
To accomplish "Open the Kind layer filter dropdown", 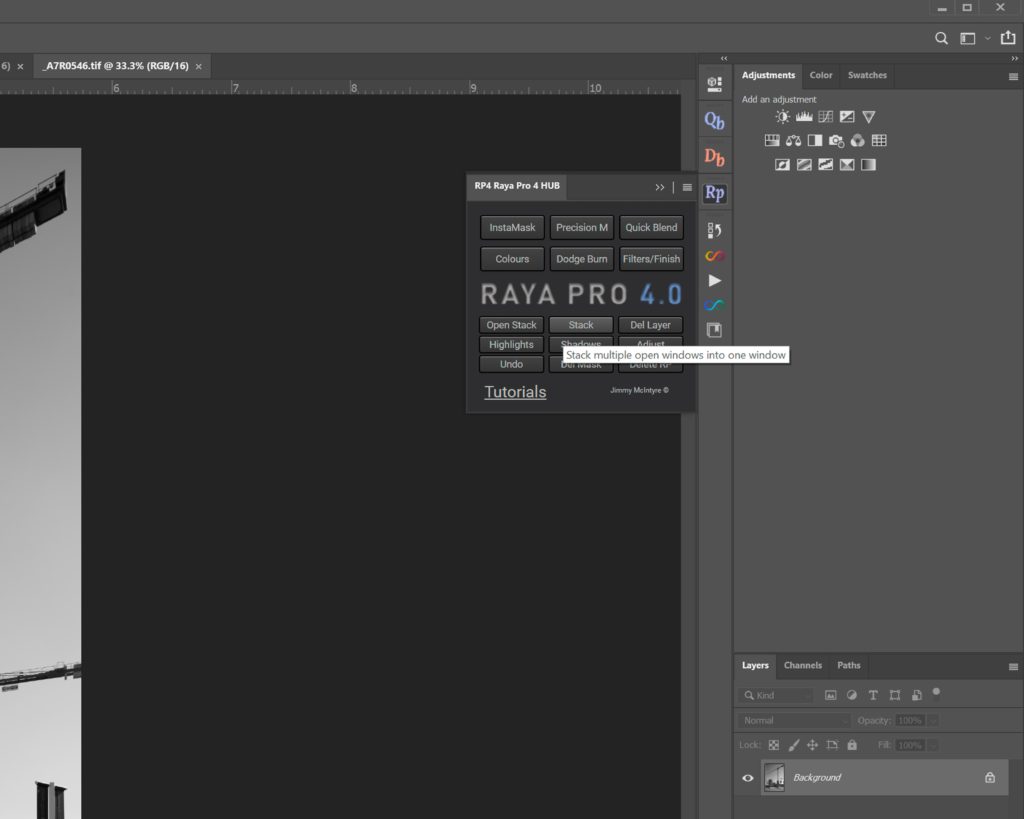I will [x=776, y=696].
